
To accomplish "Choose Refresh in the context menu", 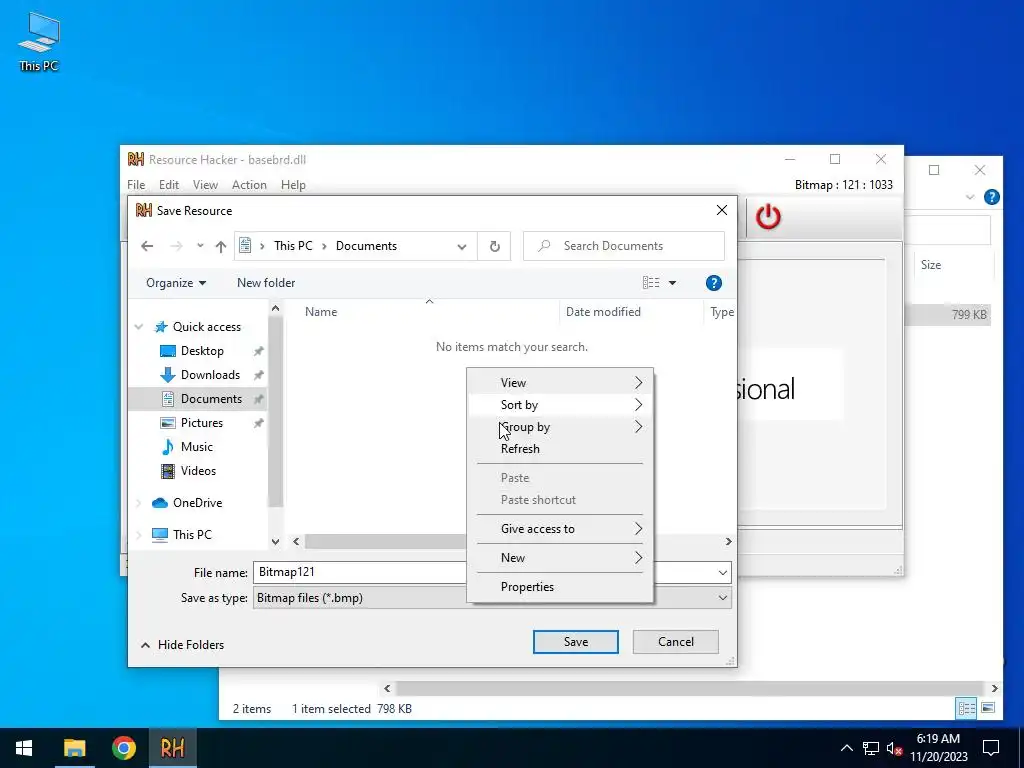I will [x=561, y=449].
